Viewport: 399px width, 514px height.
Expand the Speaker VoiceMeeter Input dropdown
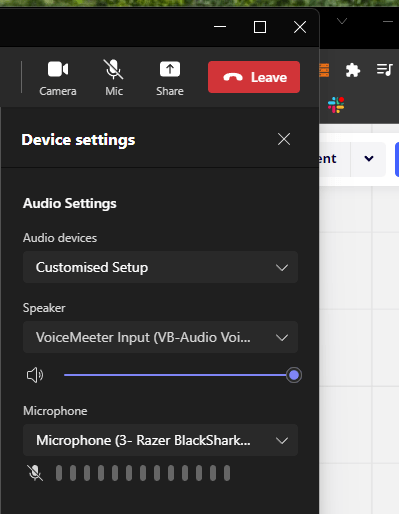click(x=160, y=337)
